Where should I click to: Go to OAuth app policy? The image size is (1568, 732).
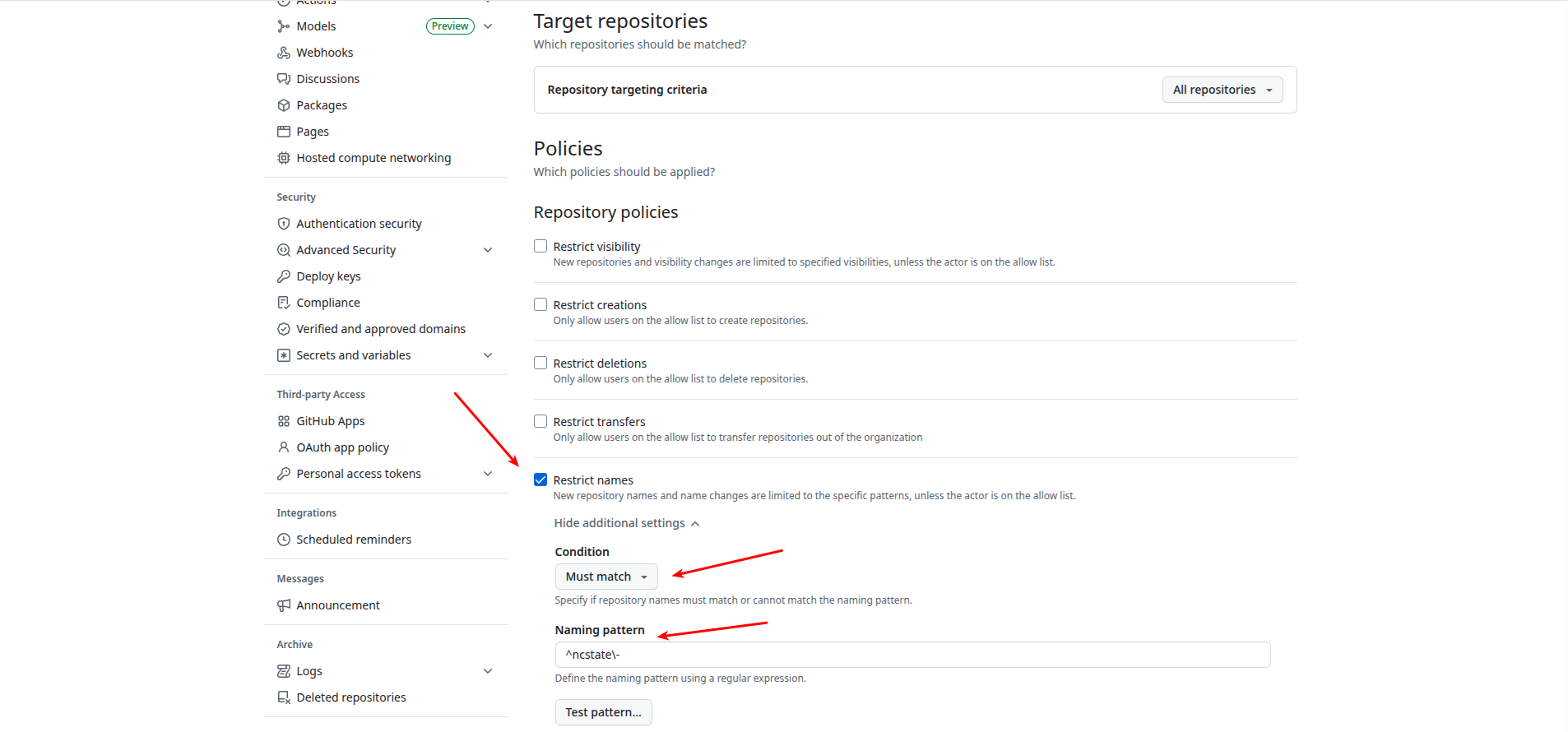point(342,447)
